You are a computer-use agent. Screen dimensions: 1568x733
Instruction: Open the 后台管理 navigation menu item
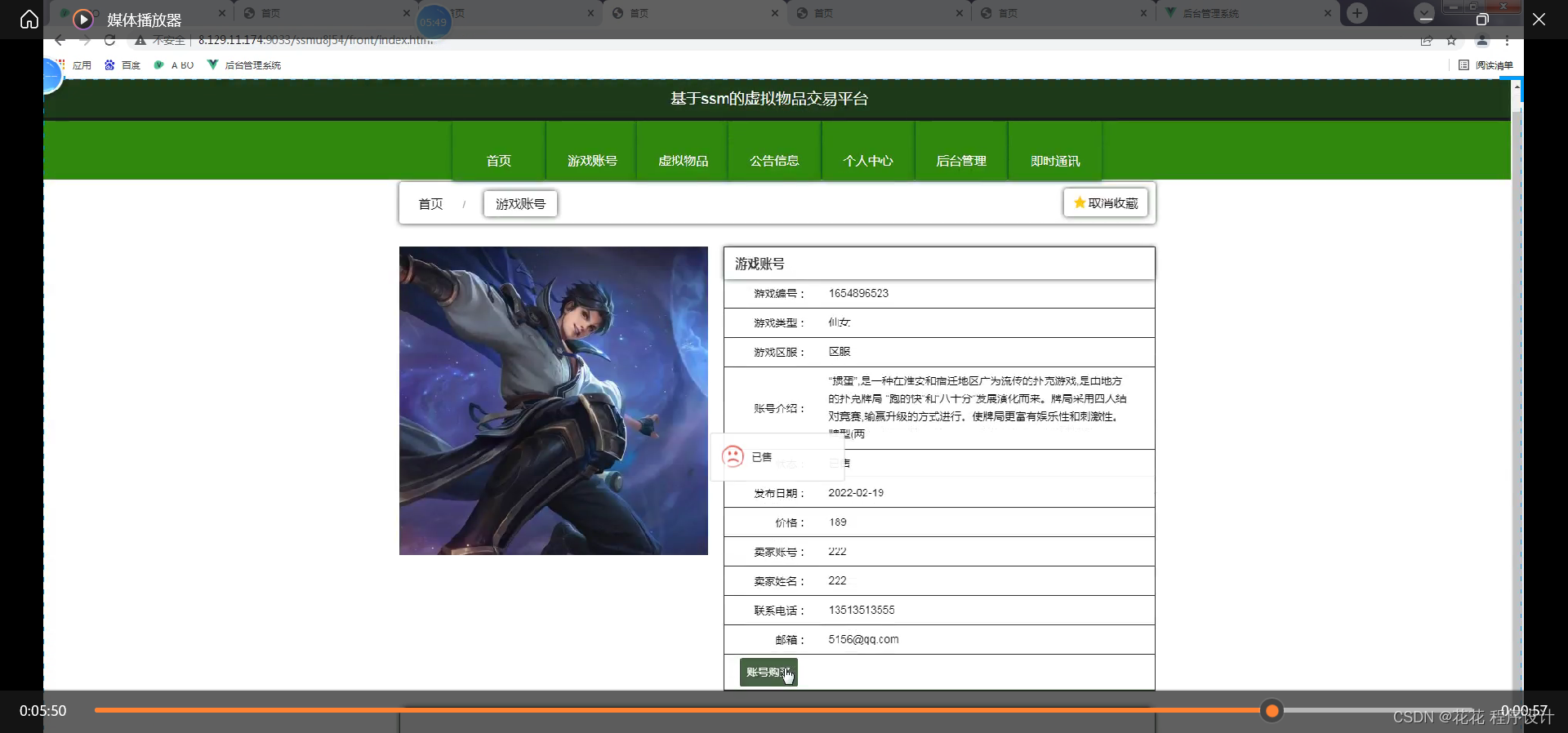click(961, 150)
